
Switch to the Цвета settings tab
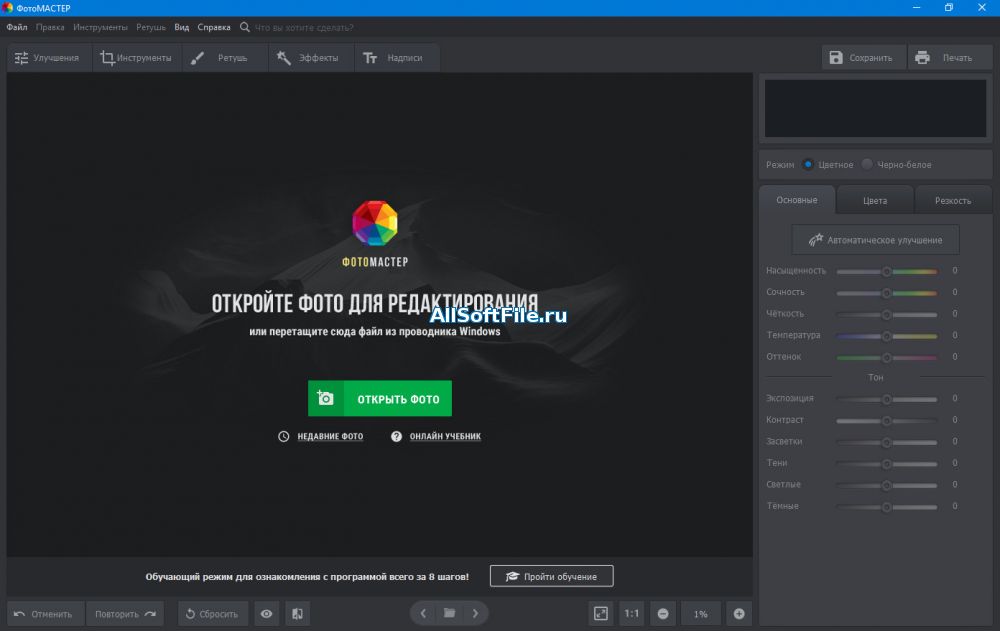tap(875, 201)
